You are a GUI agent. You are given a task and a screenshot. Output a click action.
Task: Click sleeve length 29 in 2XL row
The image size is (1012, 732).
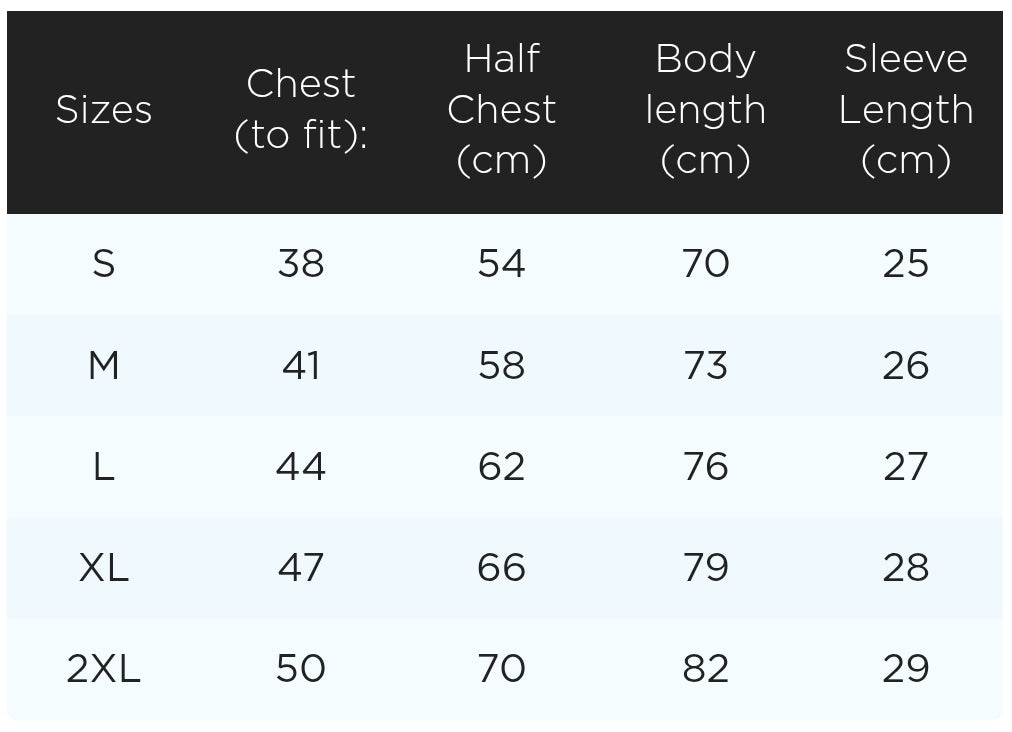(x=906, y=669)
